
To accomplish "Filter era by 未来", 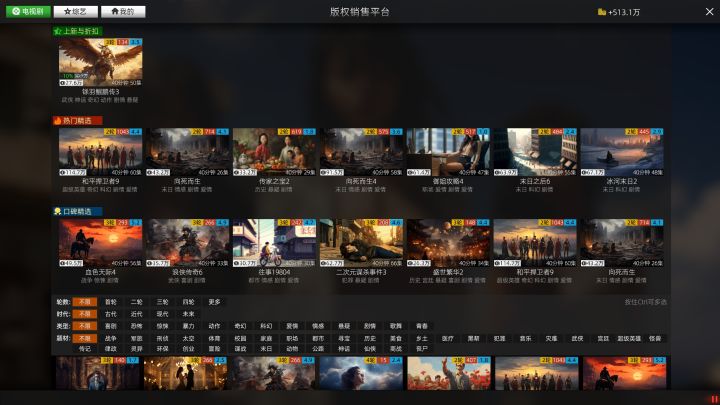I will (188, 314).
